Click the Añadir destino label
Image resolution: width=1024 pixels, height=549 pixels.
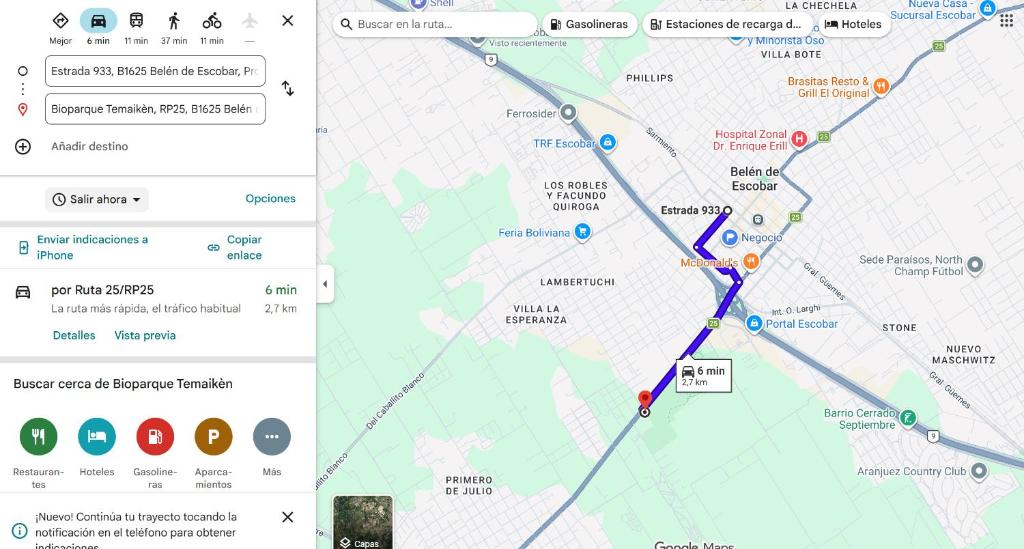[x=89, y=146]
